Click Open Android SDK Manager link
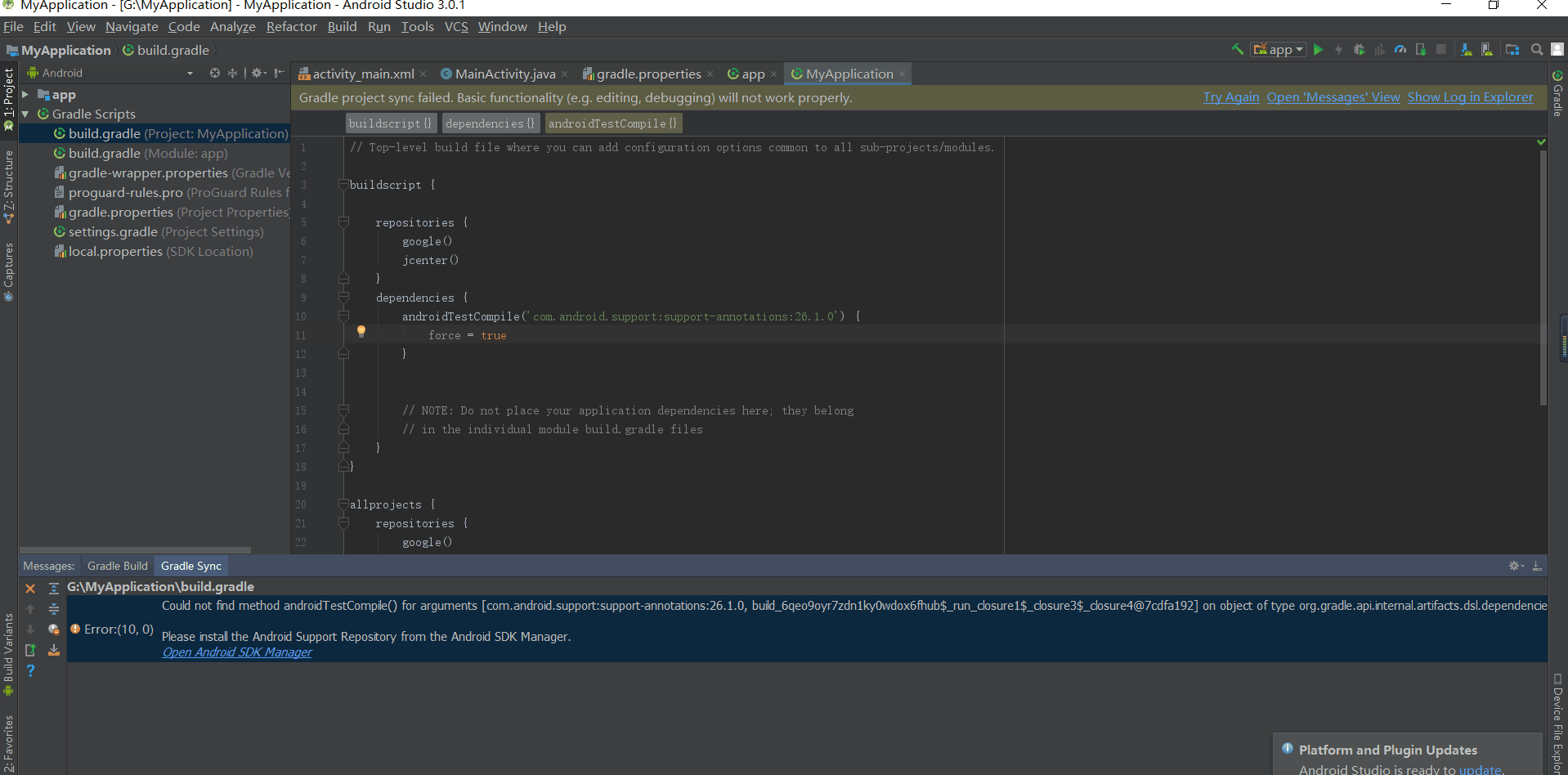This screenshot has width=1568, height=775. coord(237,652)
